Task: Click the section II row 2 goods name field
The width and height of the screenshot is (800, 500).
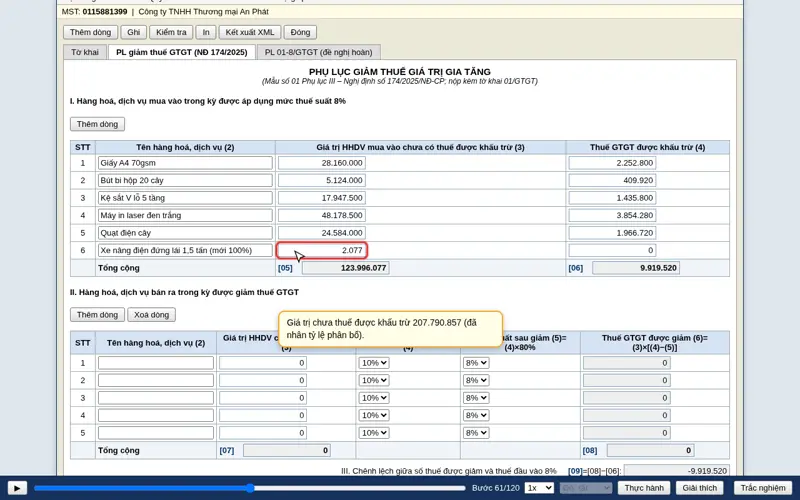Action: tap(156, 381)
